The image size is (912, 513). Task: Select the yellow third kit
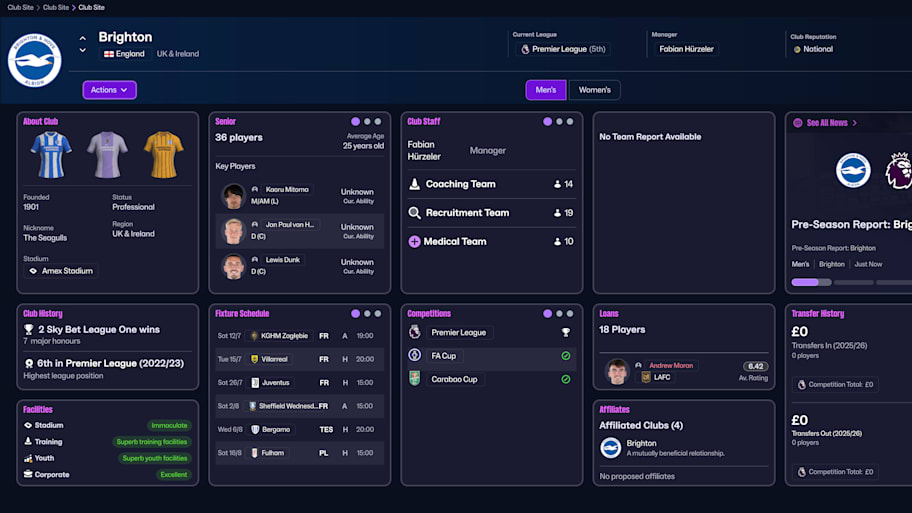click(x=163, y=154)
